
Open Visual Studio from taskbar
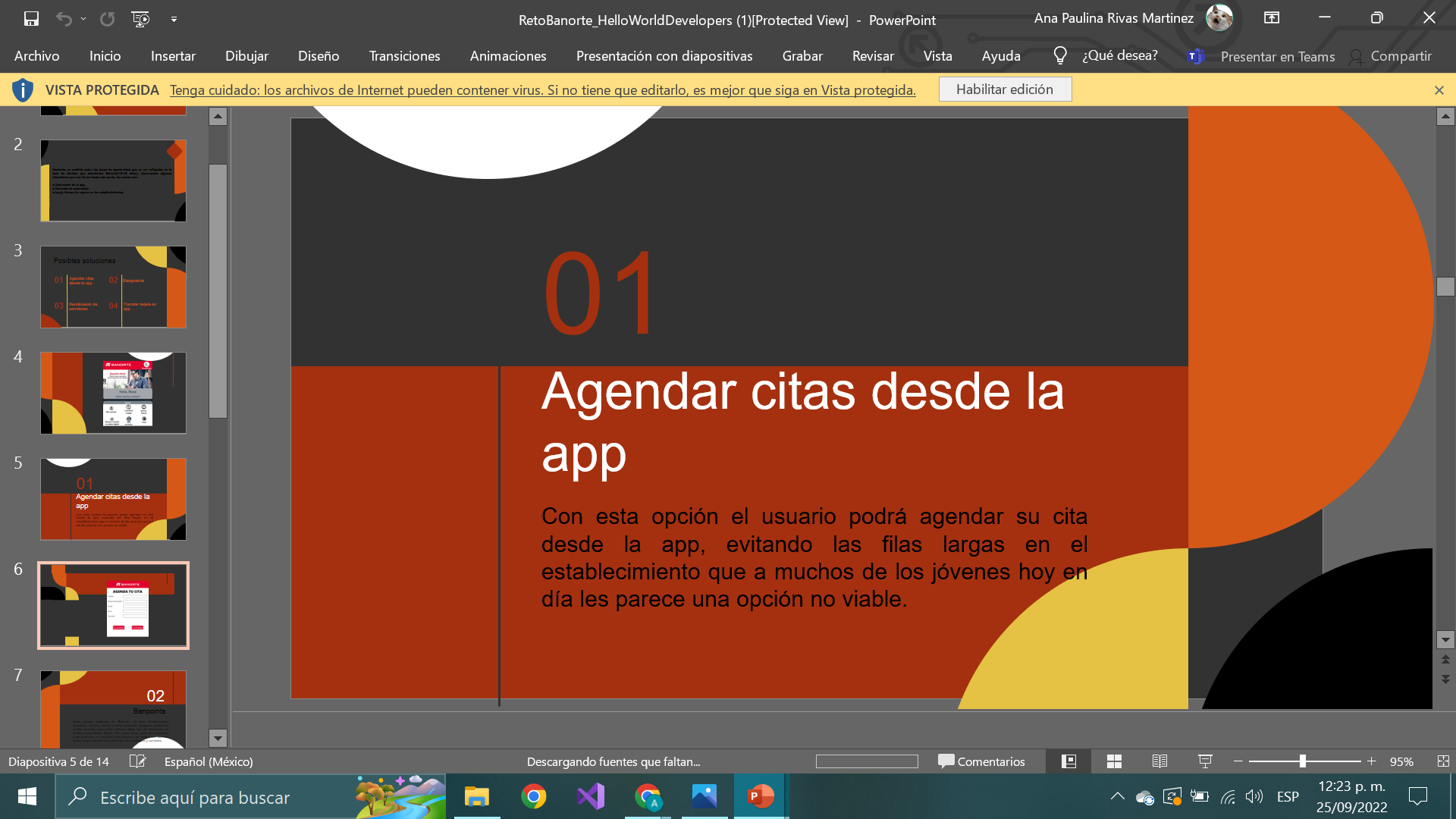pyautogui.click(x=591, y=796)
